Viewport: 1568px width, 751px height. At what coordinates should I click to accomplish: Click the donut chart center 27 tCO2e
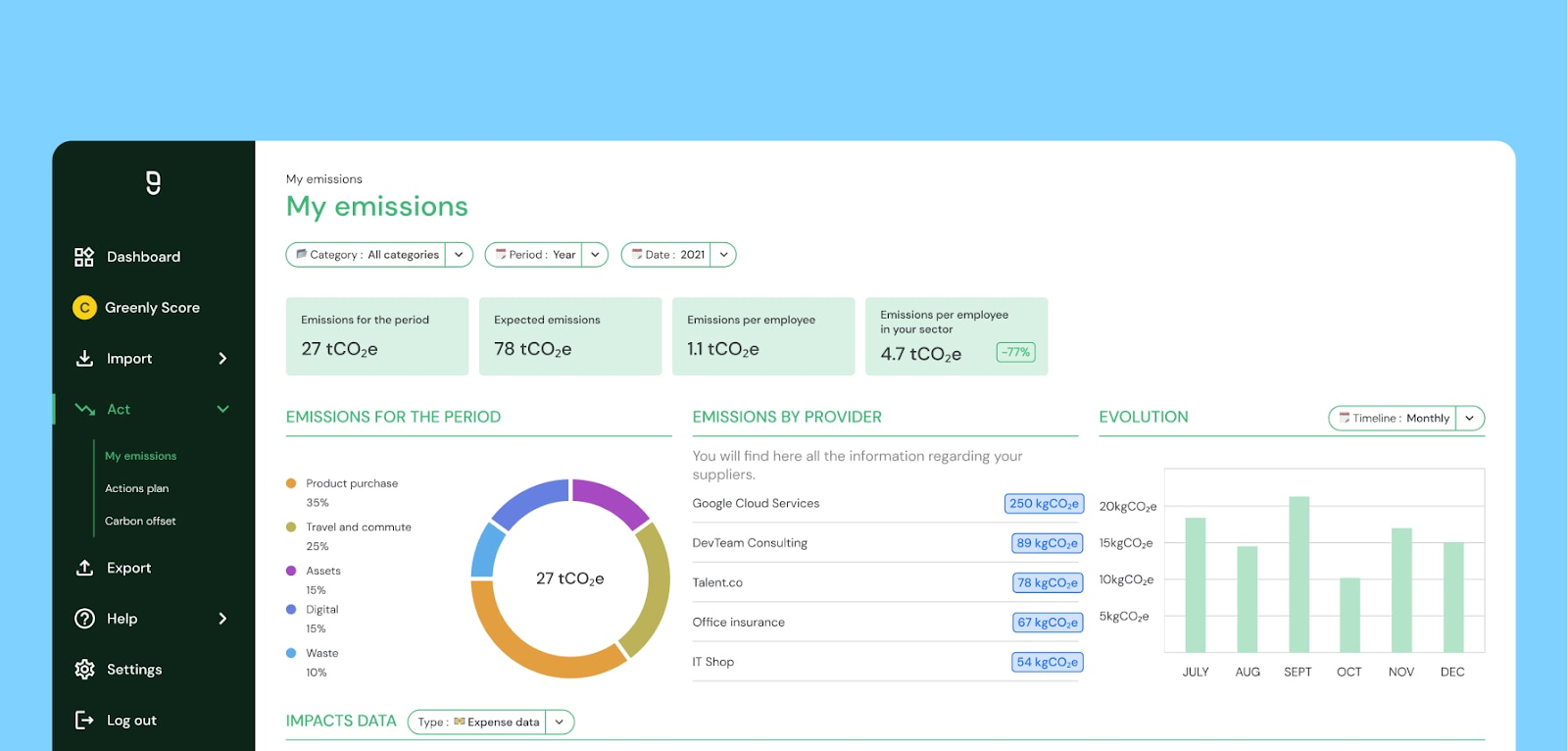[x=569, y=578]
